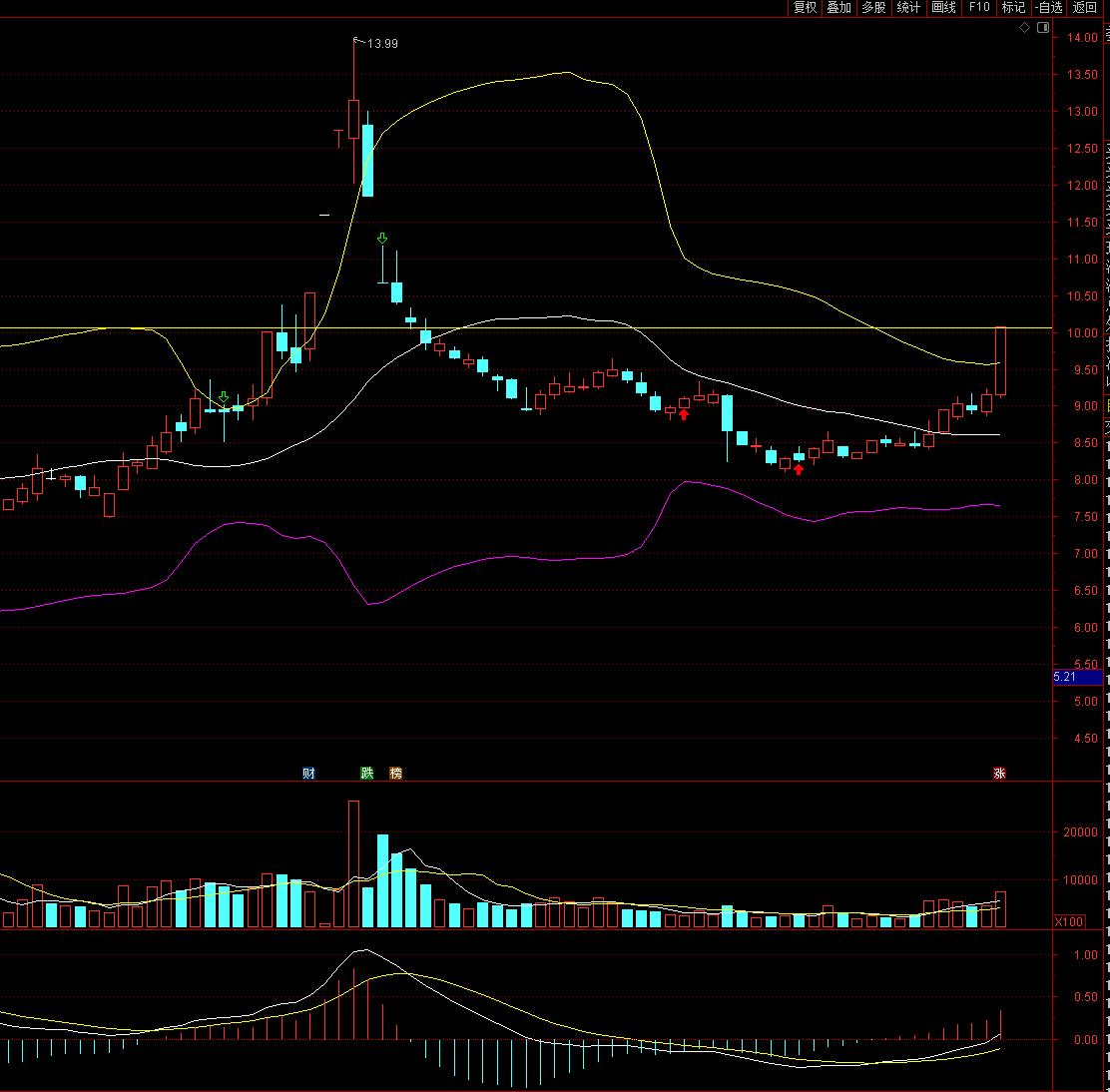Viewport: 1110px width, 1092px height.
Task: Click the red up arrow near 9.00 candle
Action: [x=684, y=413]
